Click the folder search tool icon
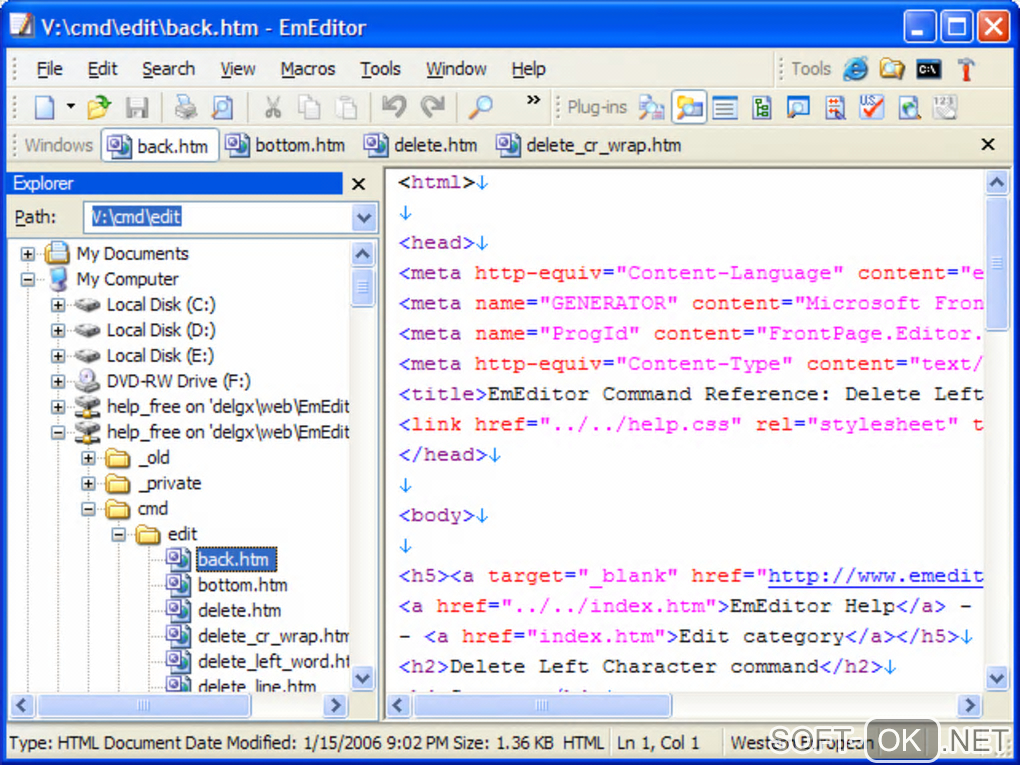 click(x=892, y=68)
